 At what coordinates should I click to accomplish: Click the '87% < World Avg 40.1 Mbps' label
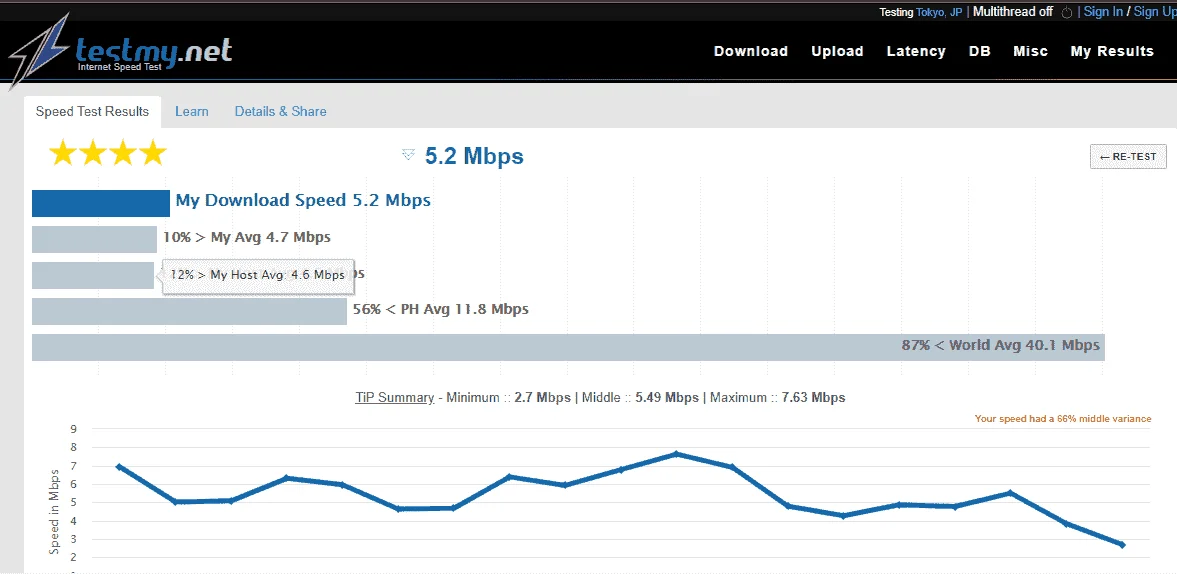(x=1001, y=345)
